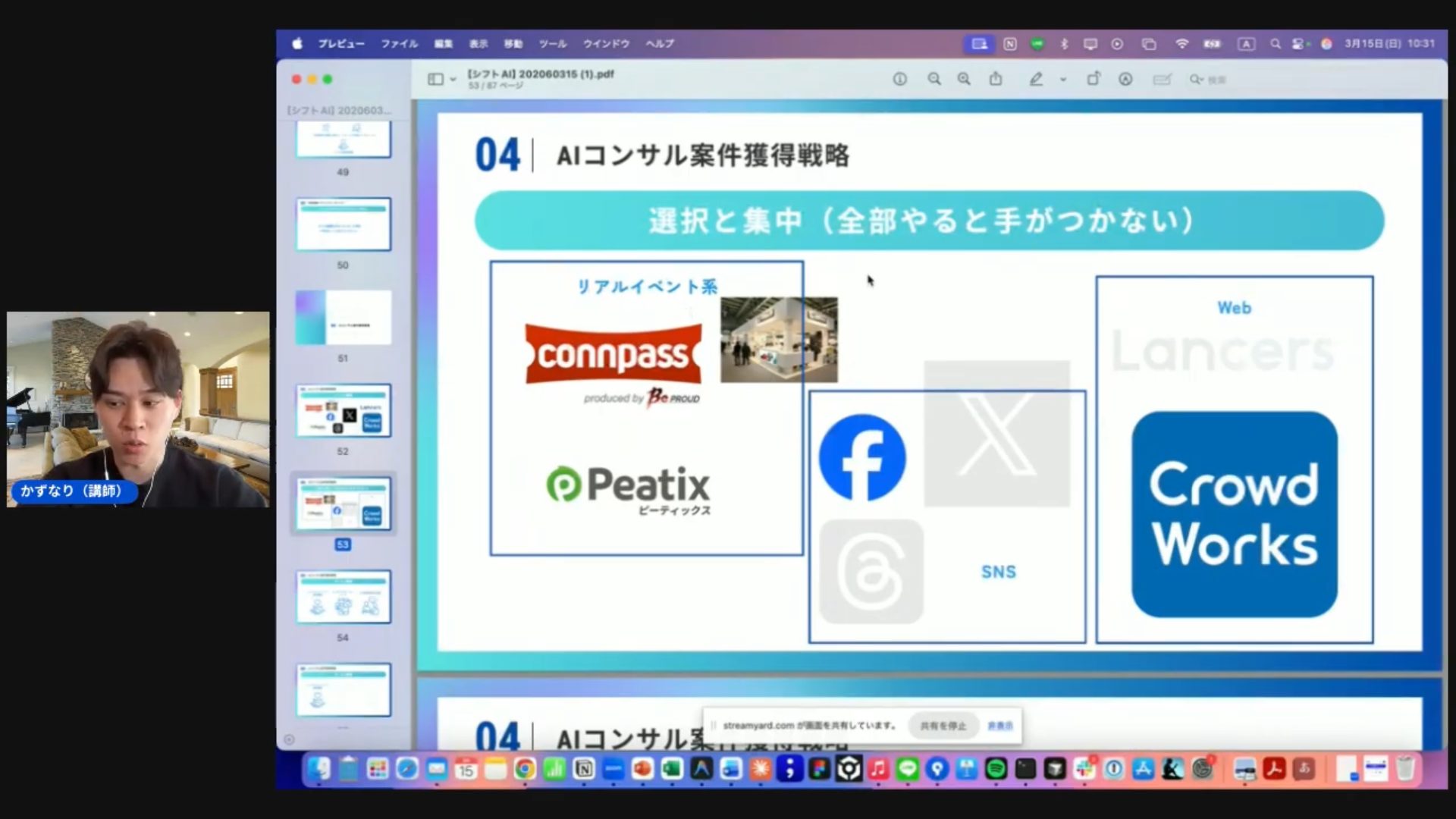Click the zoom in magnifier icon

[x=964, y=79]
